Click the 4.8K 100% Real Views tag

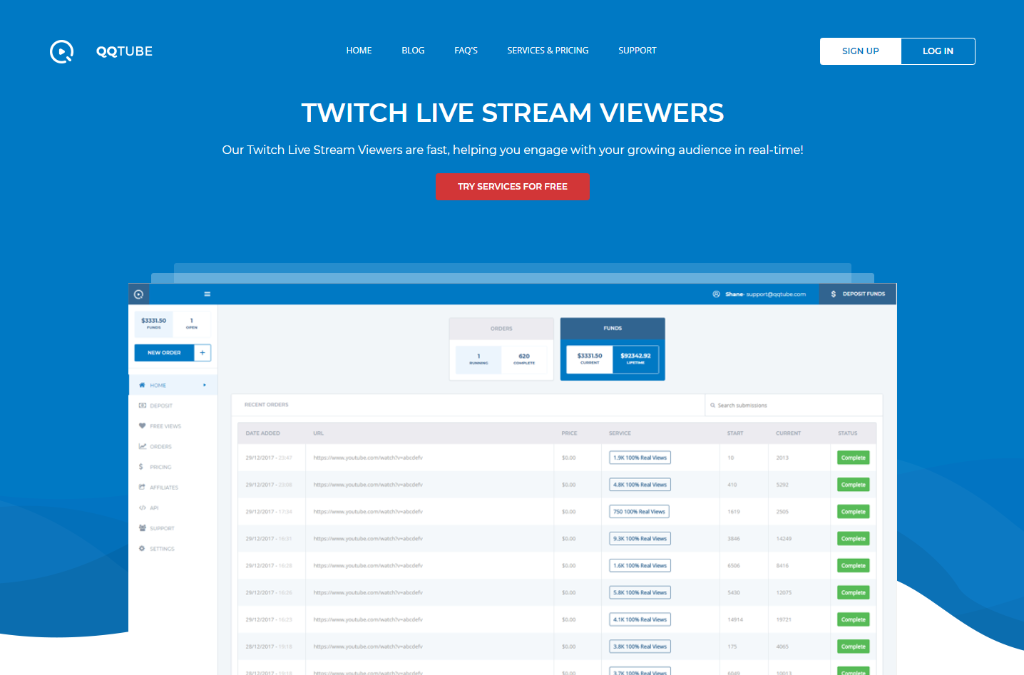pyautogui.click(x=640, y=485)
